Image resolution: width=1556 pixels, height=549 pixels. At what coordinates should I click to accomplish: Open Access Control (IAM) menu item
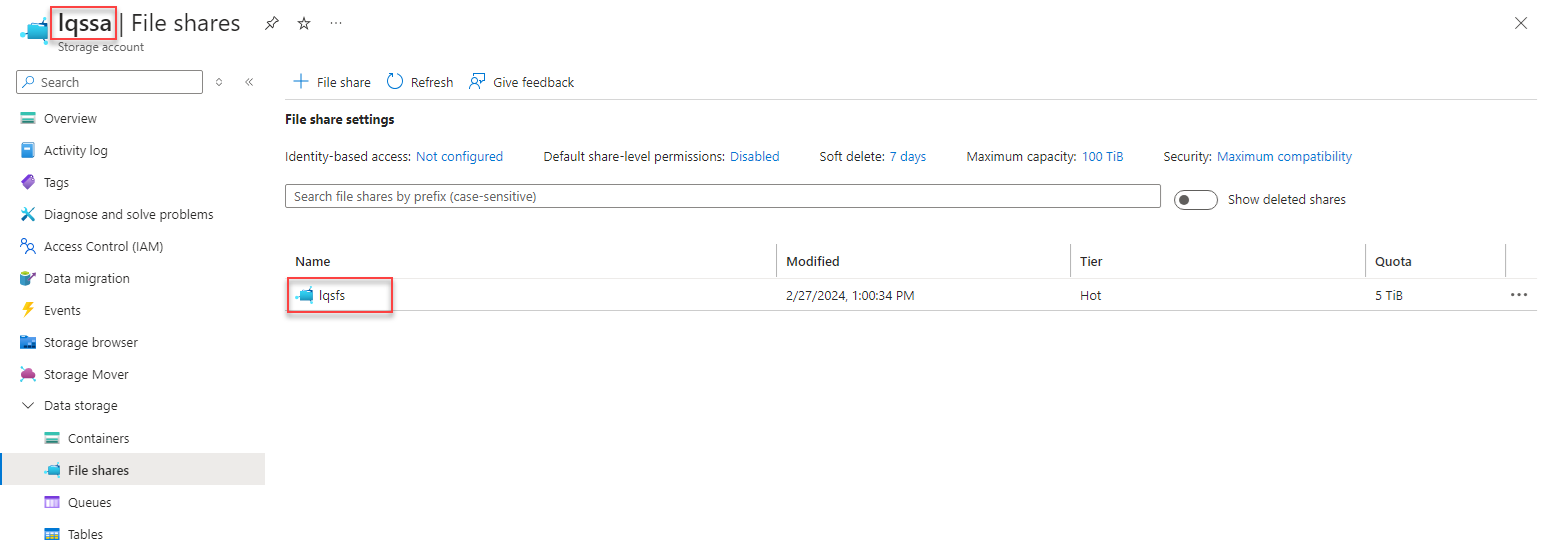[103, 246]
